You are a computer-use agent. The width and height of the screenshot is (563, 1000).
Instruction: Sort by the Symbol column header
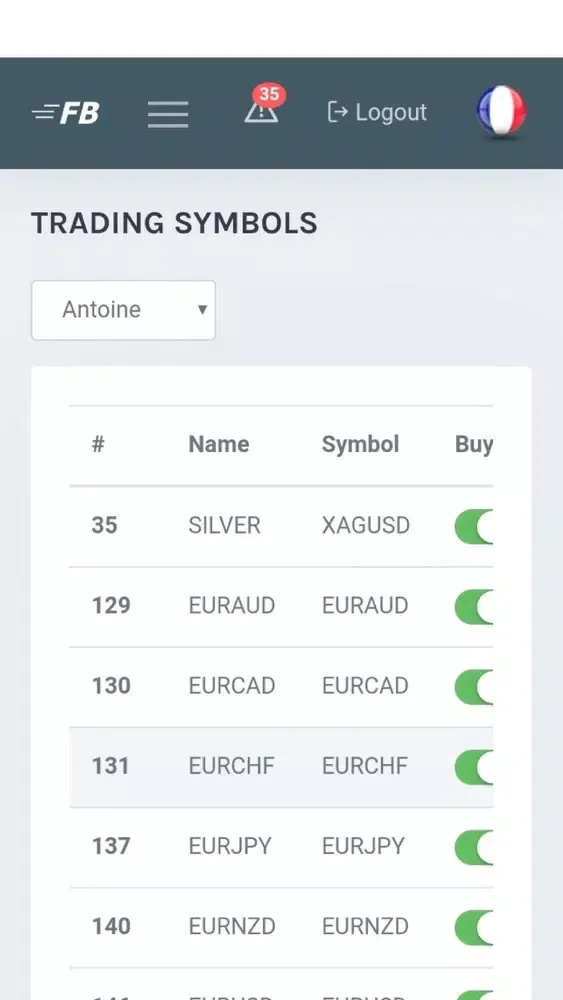coord(360,445)
